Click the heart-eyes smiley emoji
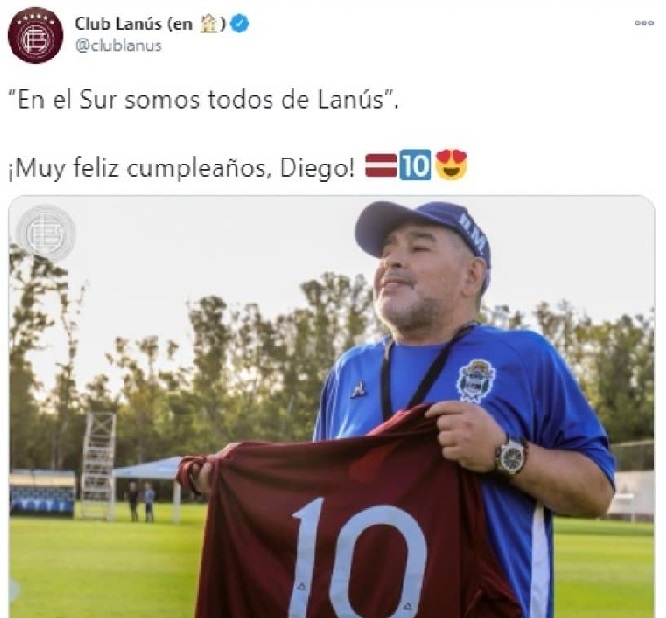Screen dimensions: 666x618 point(451,165)
